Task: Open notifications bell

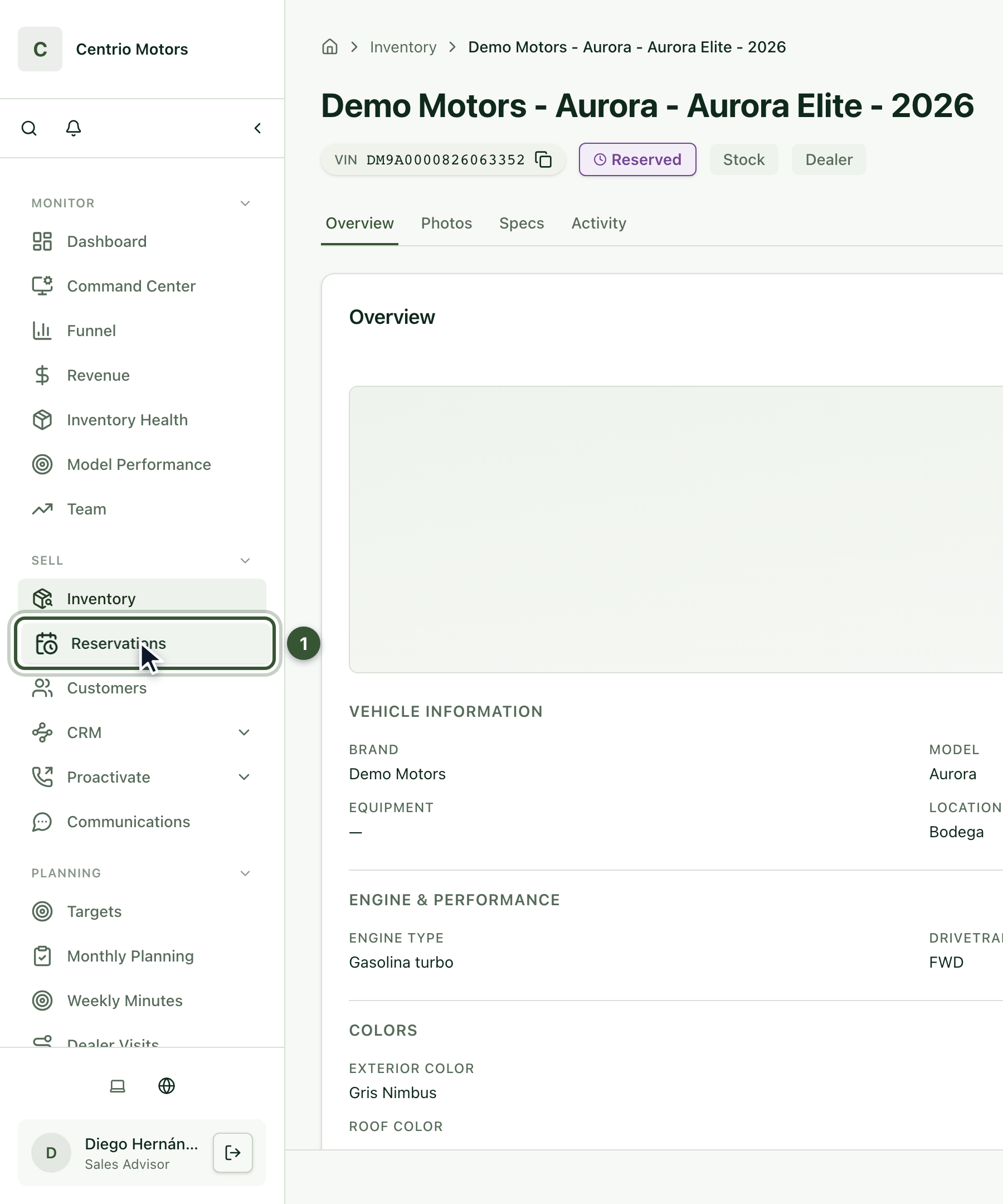Action: coord(74,128)
